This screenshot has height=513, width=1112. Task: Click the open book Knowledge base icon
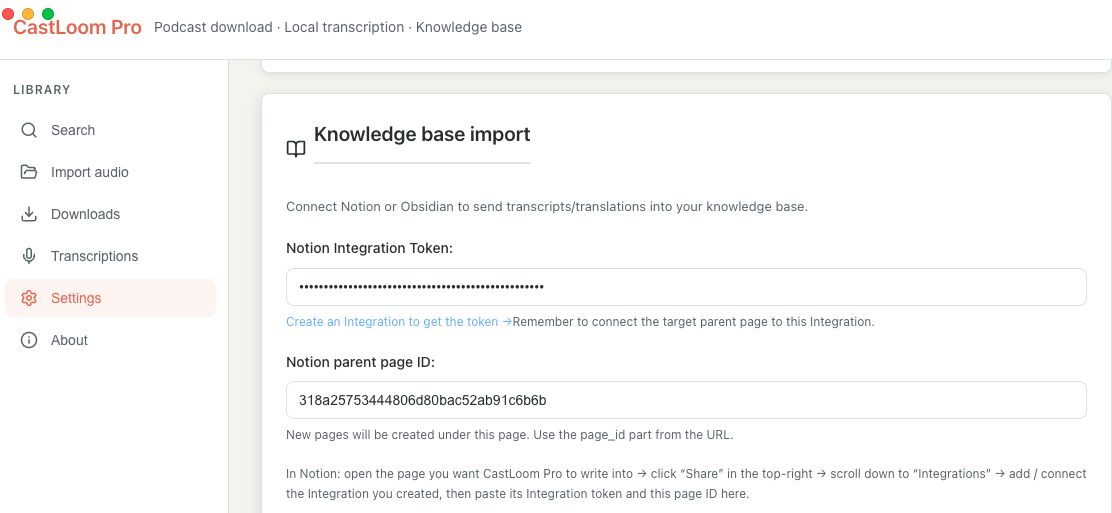[x=296, y=149]
